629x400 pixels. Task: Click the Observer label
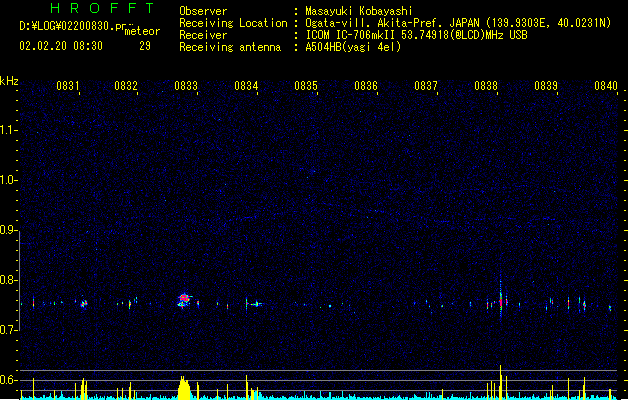pyautogui.click(x=203, y=11)
